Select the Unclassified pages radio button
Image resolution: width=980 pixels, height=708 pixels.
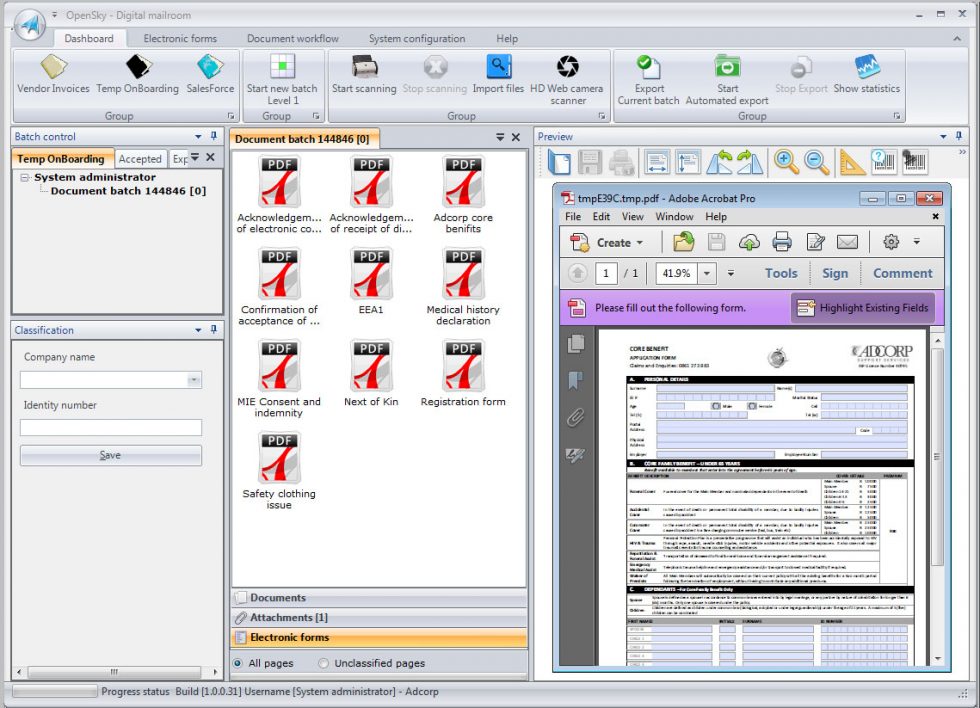[324, 663]
